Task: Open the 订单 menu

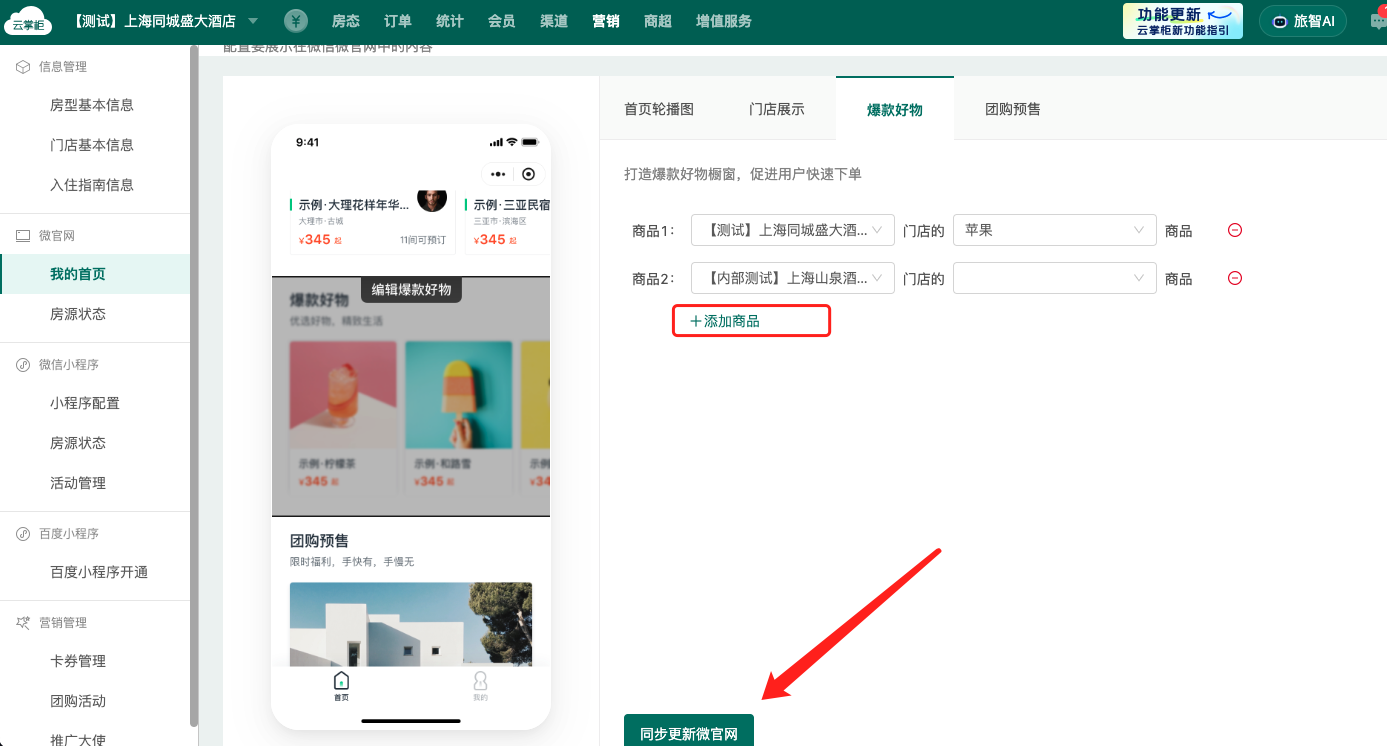Action: coord(398,21)
